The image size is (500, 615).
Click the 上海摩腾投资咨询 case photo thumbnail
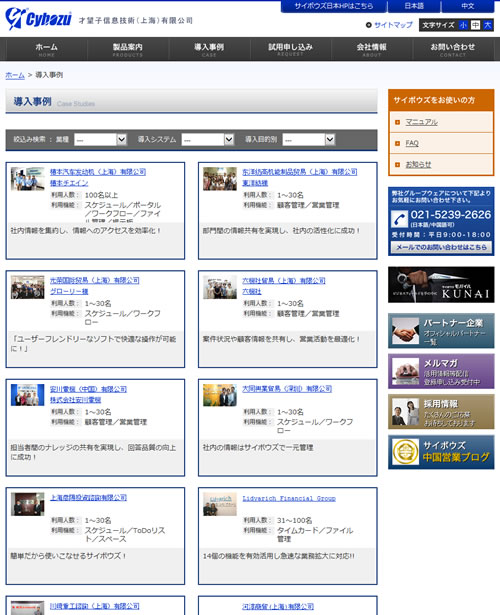pyautogui.click(x=27, y=504)
